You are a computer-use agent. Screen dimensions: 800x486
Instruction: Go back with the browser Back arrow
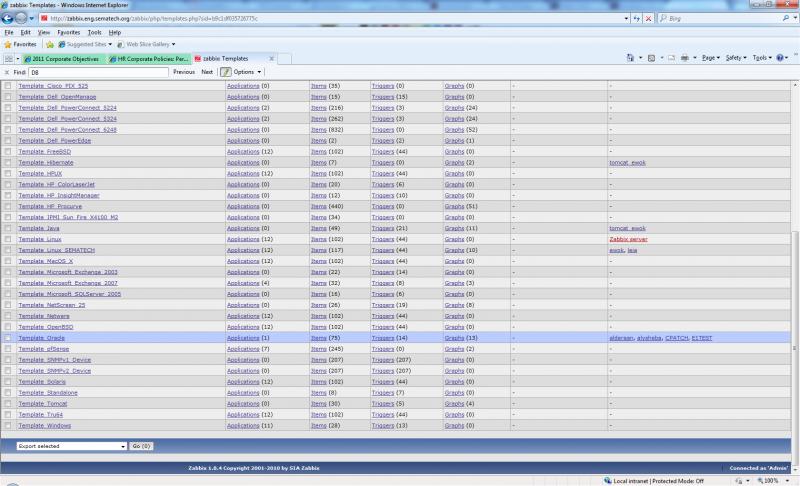point(8,18)
